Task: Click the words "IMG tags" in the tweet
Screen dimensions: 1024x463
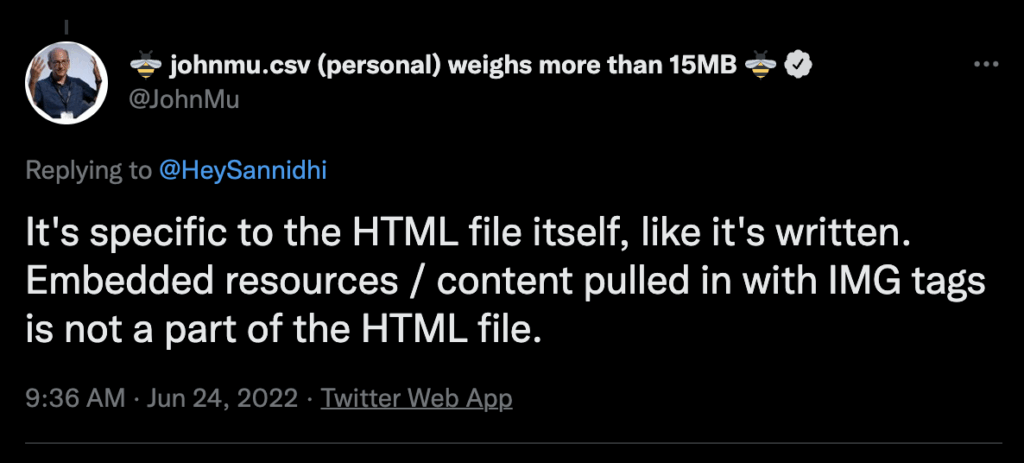Action: click(x=903, y=283)
